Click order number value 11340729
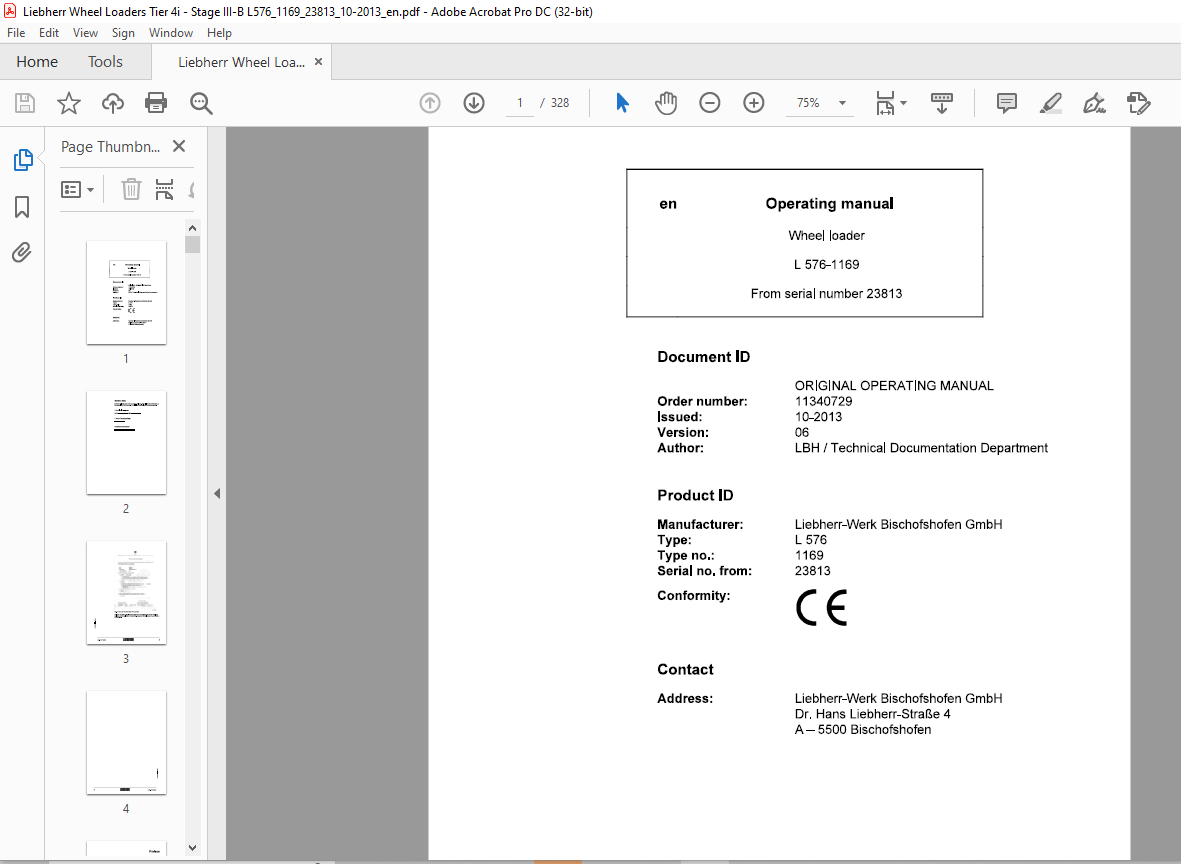 (823, 401)
